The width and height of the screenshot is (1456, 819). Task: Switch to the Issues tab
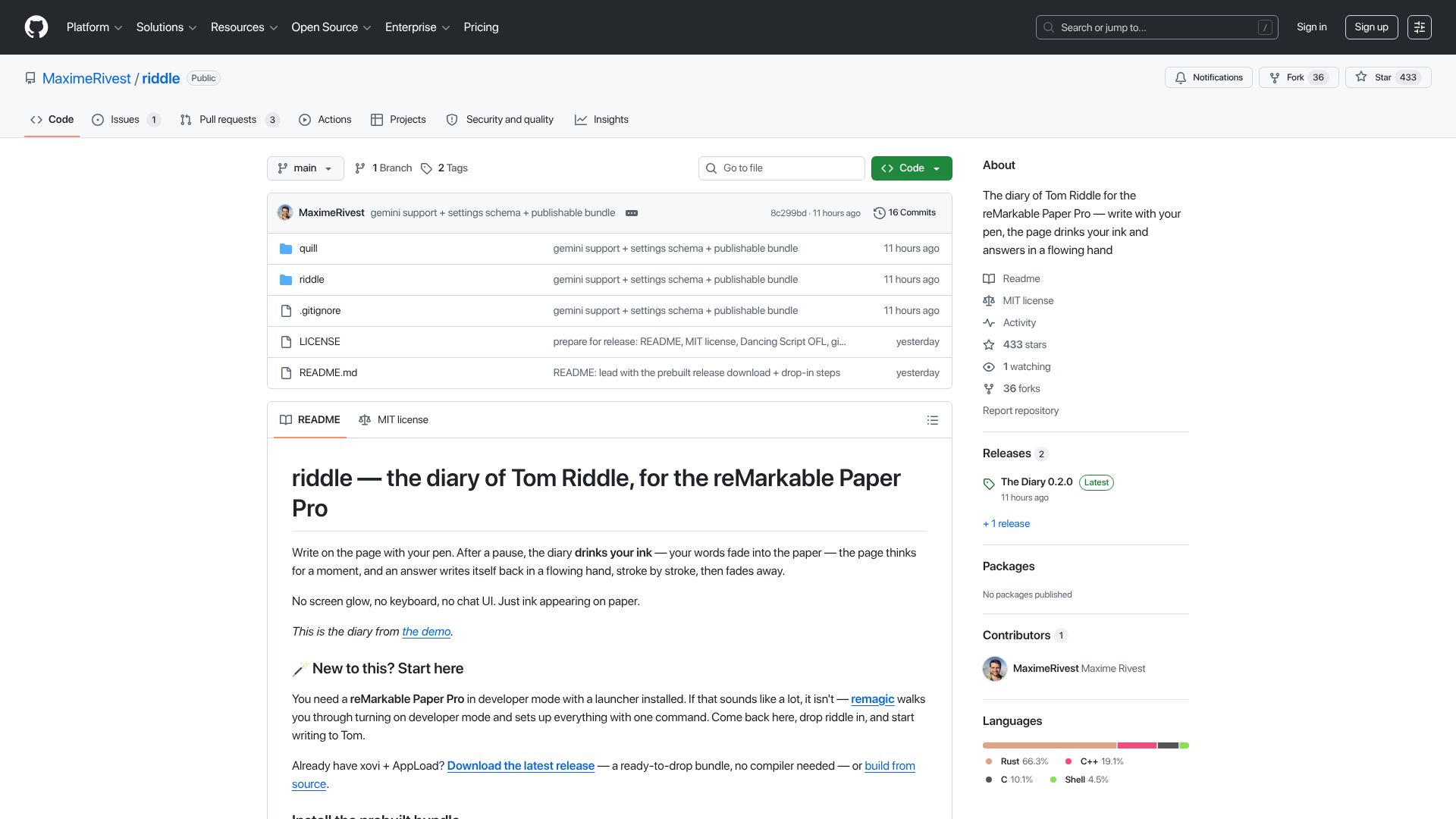[126, 120]
